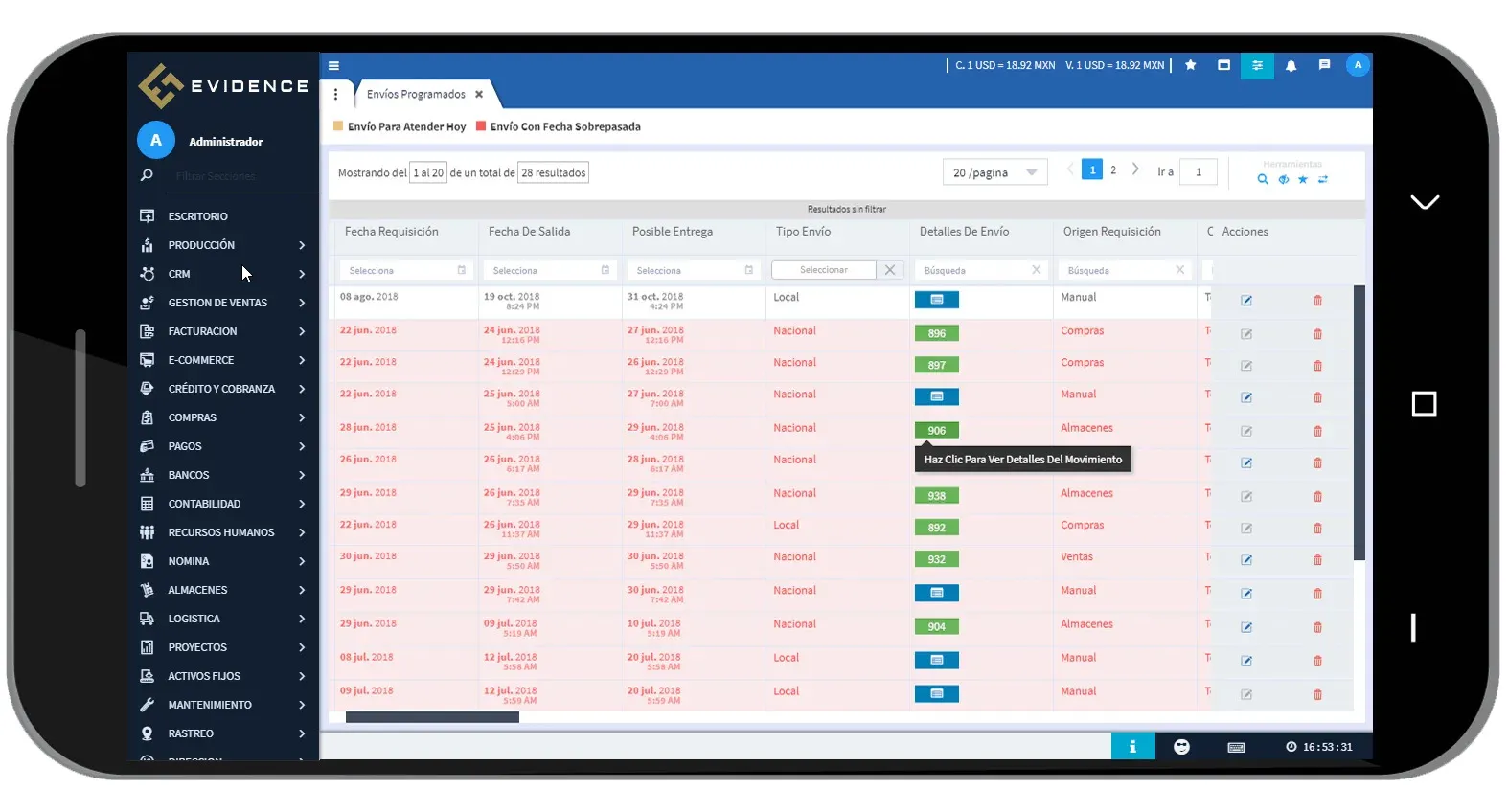1508x812 pixels.
Task: Click the swap arrows tool under Herramientas
Action: tap(1323, 179)
